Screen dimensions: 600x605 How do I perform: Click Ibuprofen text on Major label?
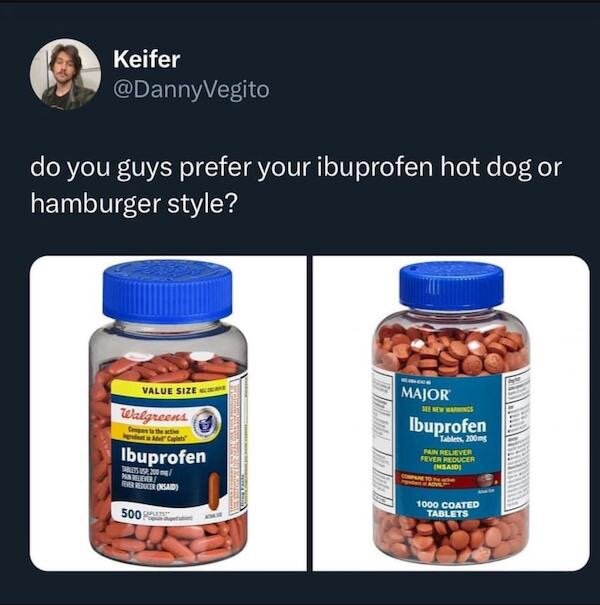point(448,426)
